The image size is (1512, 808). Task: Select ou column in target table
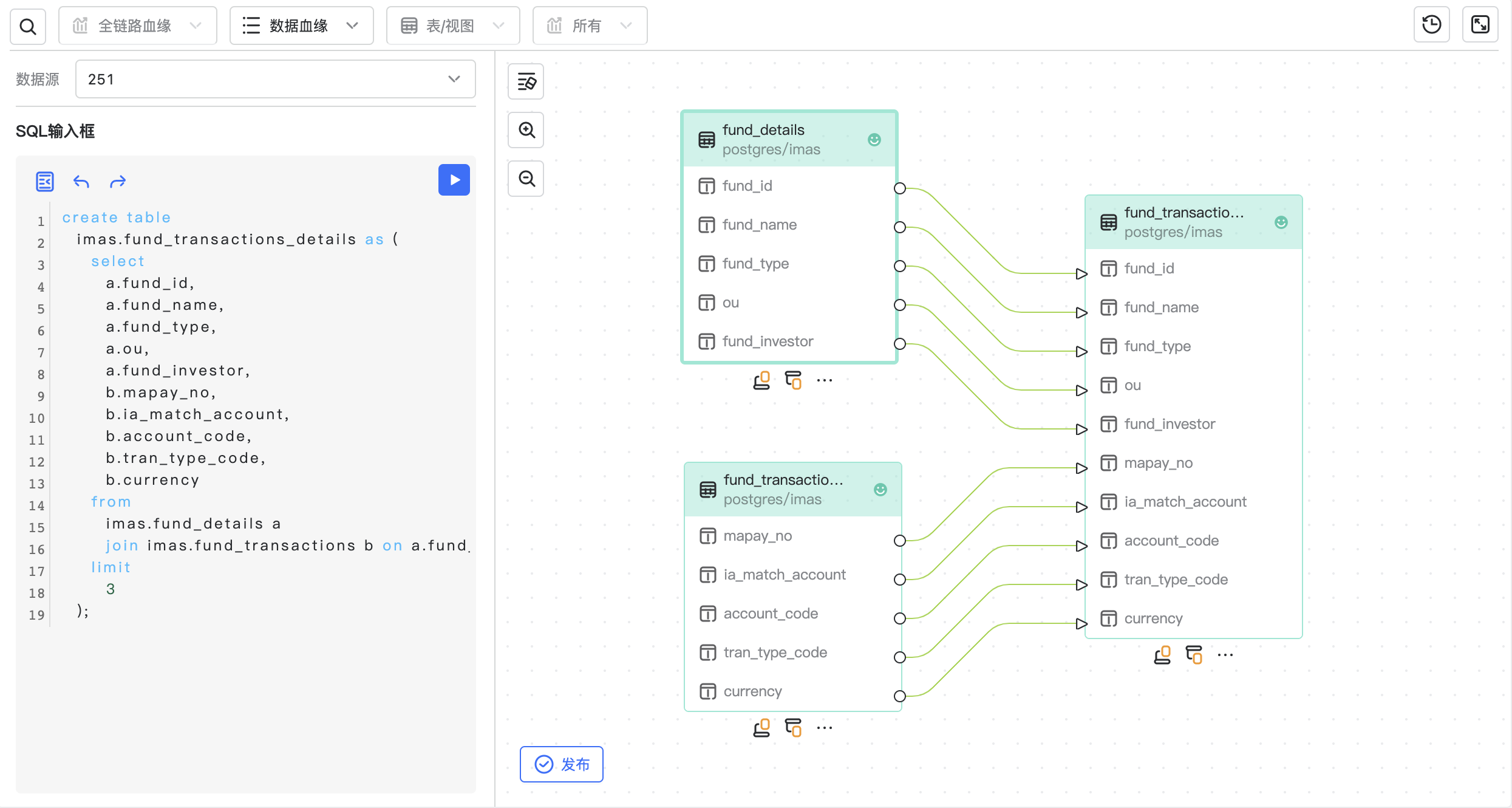[1194, 385]
